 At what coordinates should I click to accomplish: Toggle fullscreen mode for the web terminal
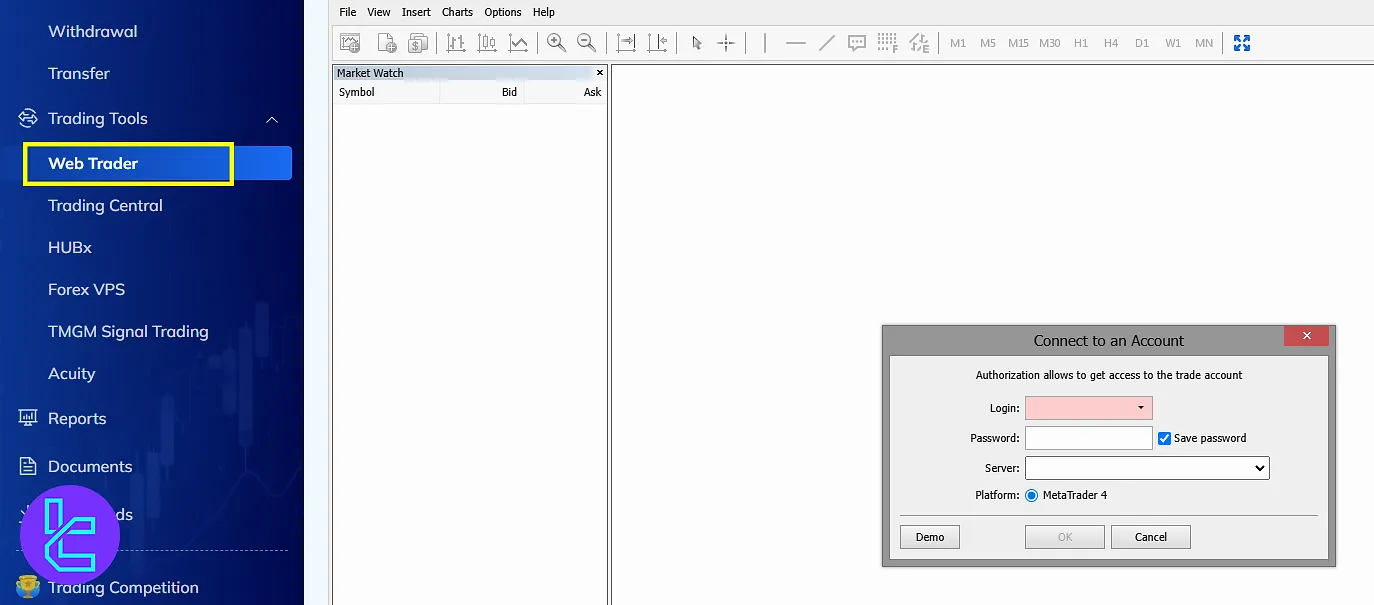[1242, 43]
